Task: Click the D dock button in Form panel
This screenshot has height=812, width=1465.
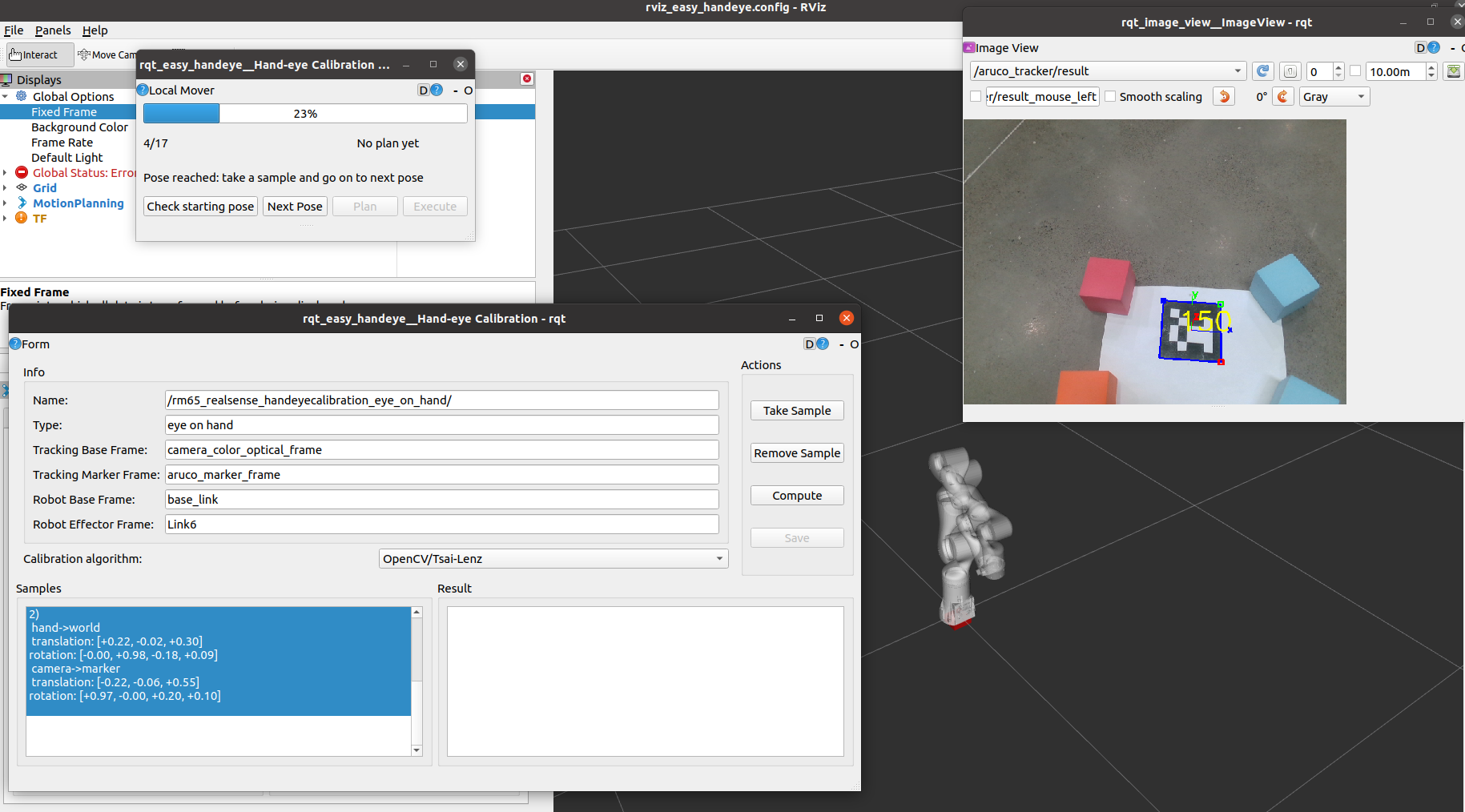Action: tap(809, 344)
